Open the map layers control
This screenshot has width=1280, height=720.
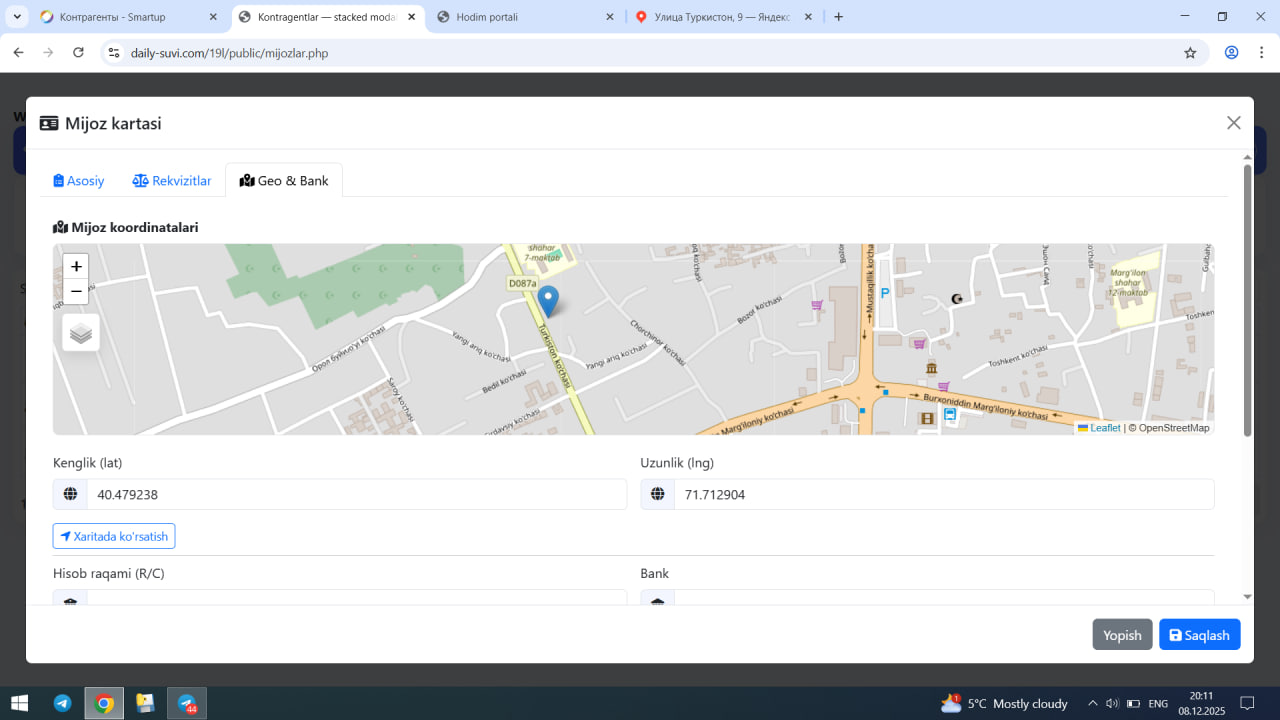tap(81, 333)
